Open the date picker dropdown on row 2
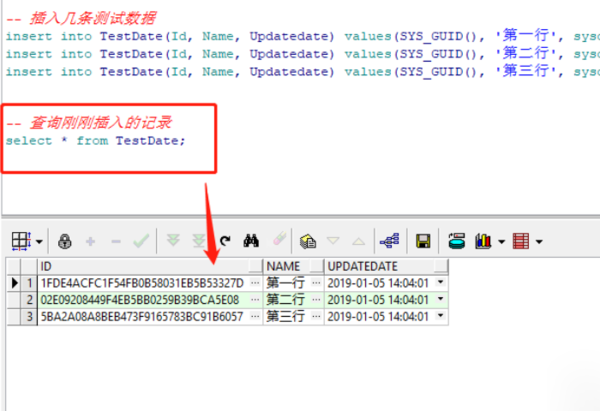600x411 pixels. tap(441, 299)
